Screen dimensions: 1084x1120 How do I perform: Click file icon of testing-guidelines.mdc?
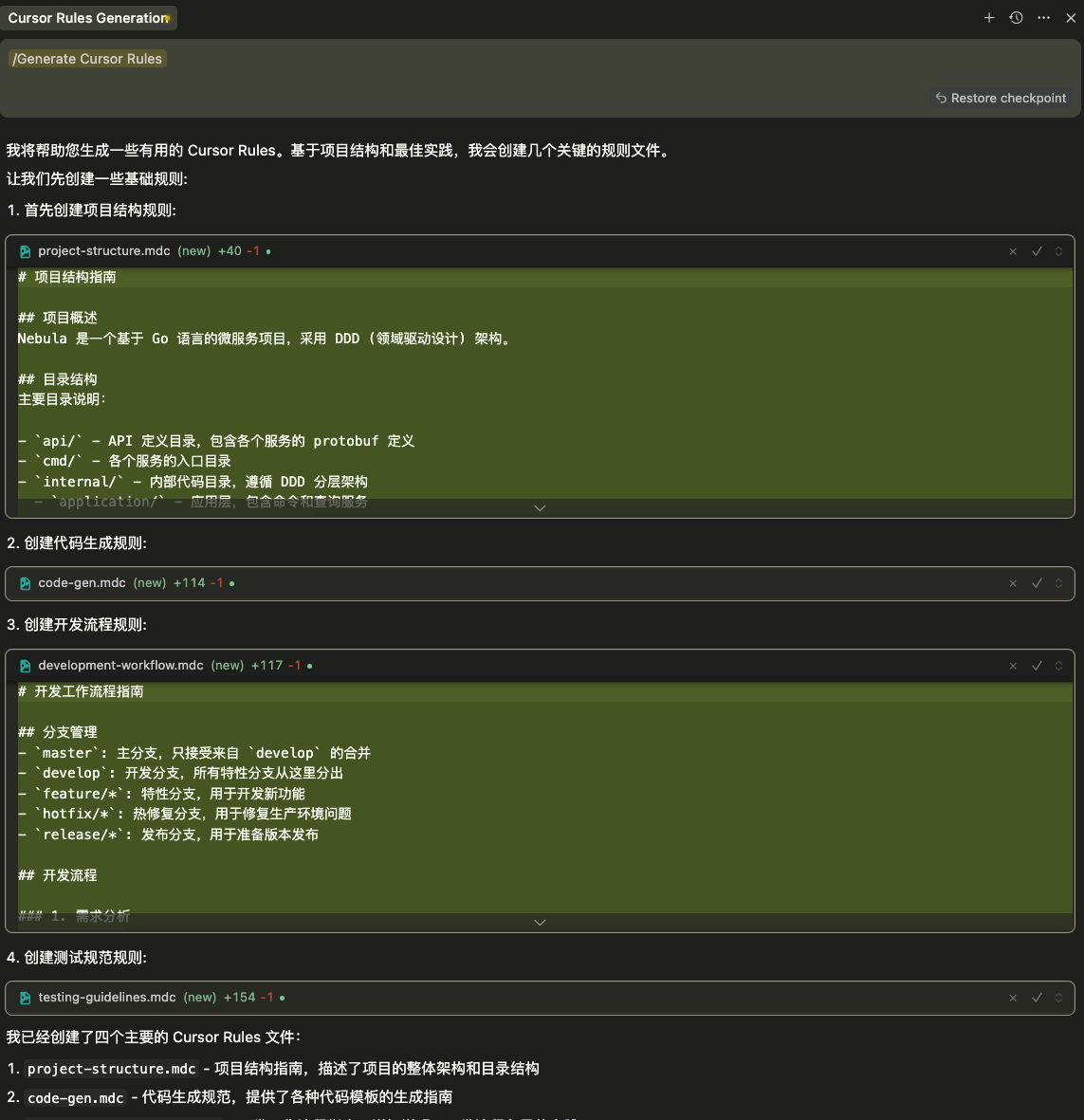tap(25, 998)
